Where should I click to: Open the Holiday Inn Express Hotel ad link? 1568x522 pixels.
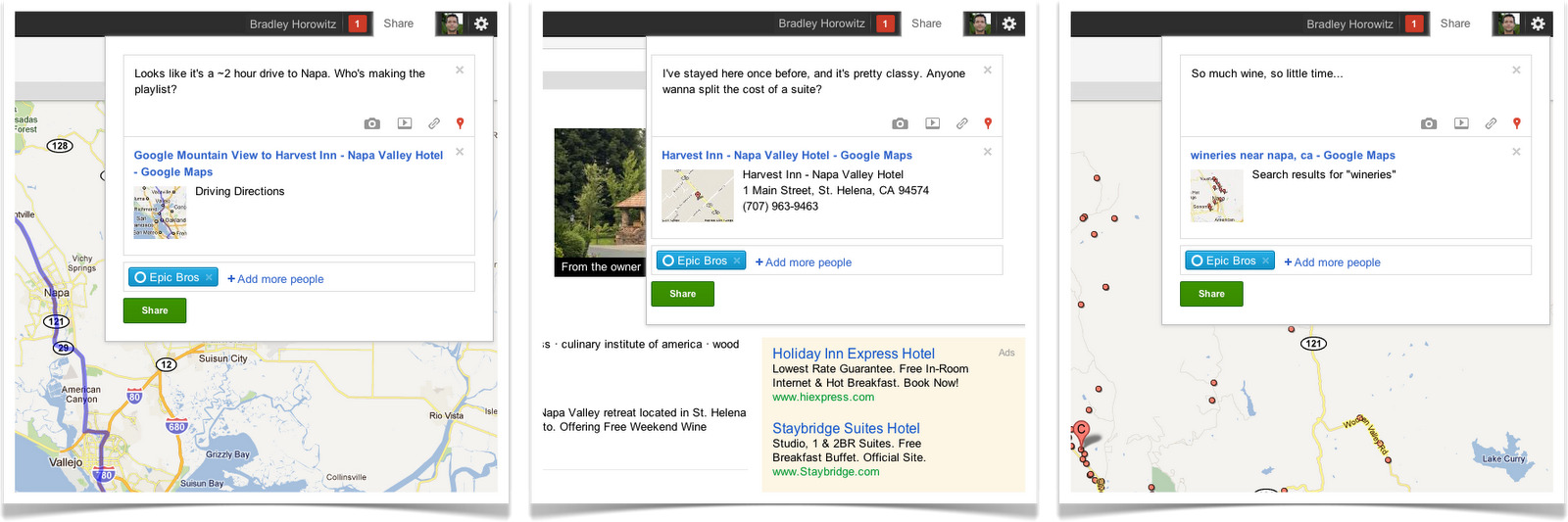(x=853, y=354)
